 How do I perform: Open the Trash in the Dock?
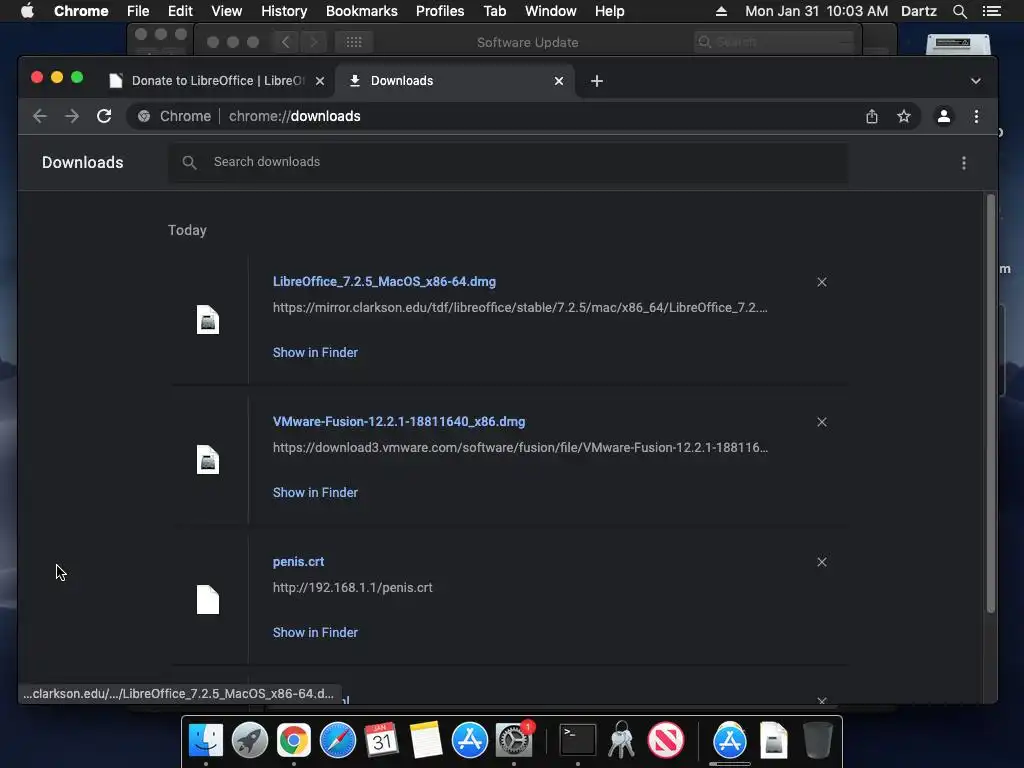coord(817,740)
